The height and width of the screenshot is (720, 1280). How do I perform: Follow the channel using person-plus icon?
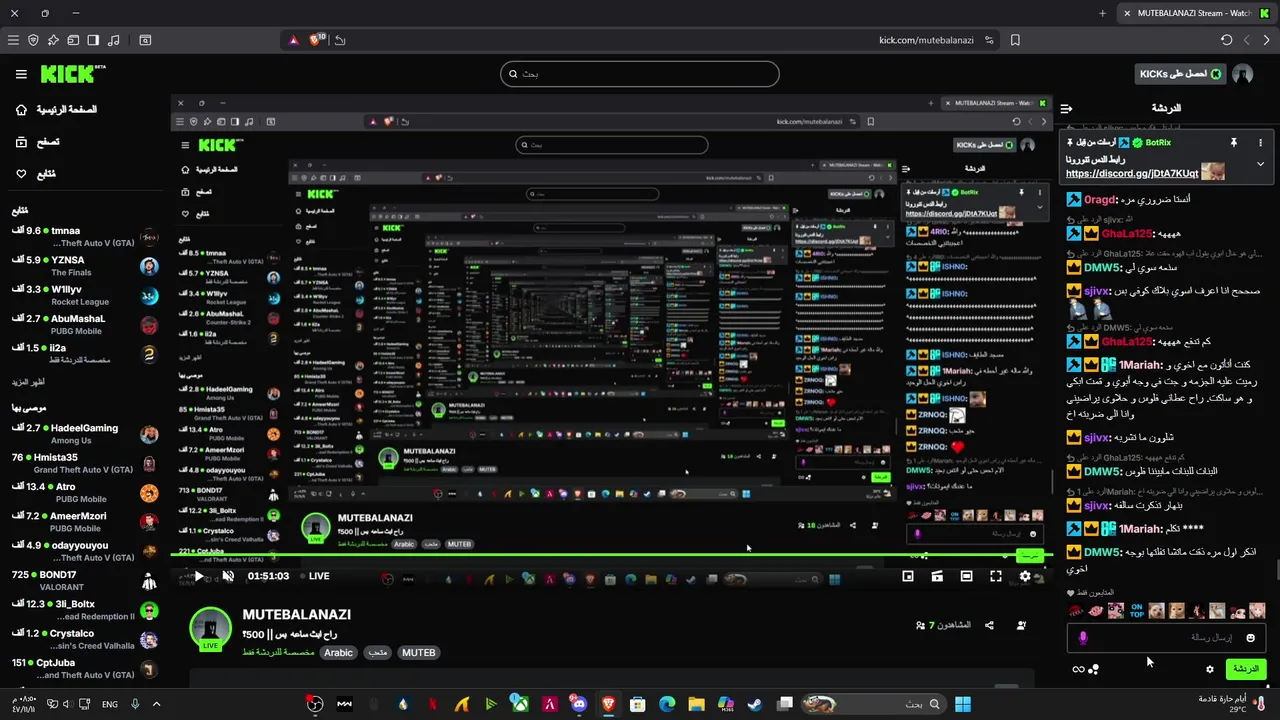1021,625
